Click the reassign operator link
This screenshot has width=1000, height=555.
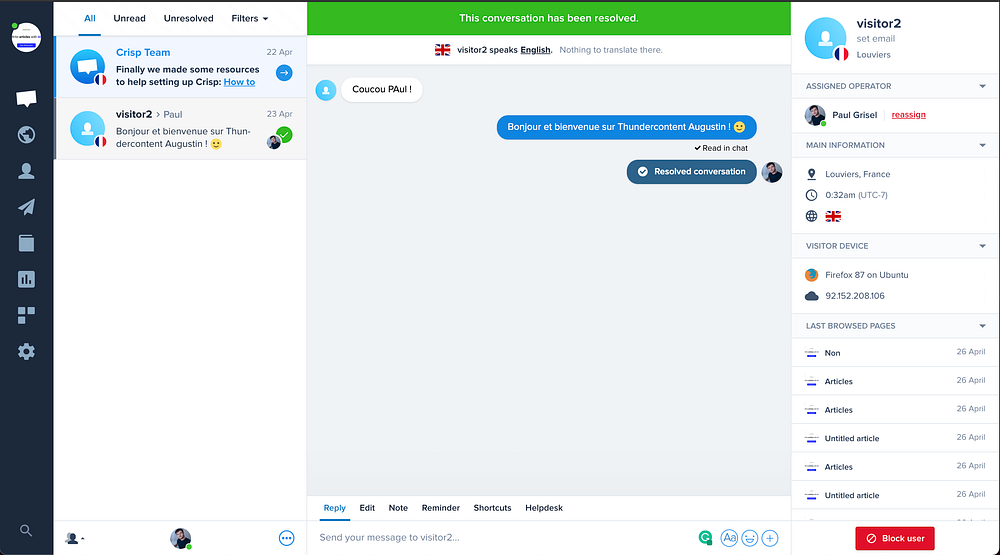pyautogui.click(x=908, y=115)
